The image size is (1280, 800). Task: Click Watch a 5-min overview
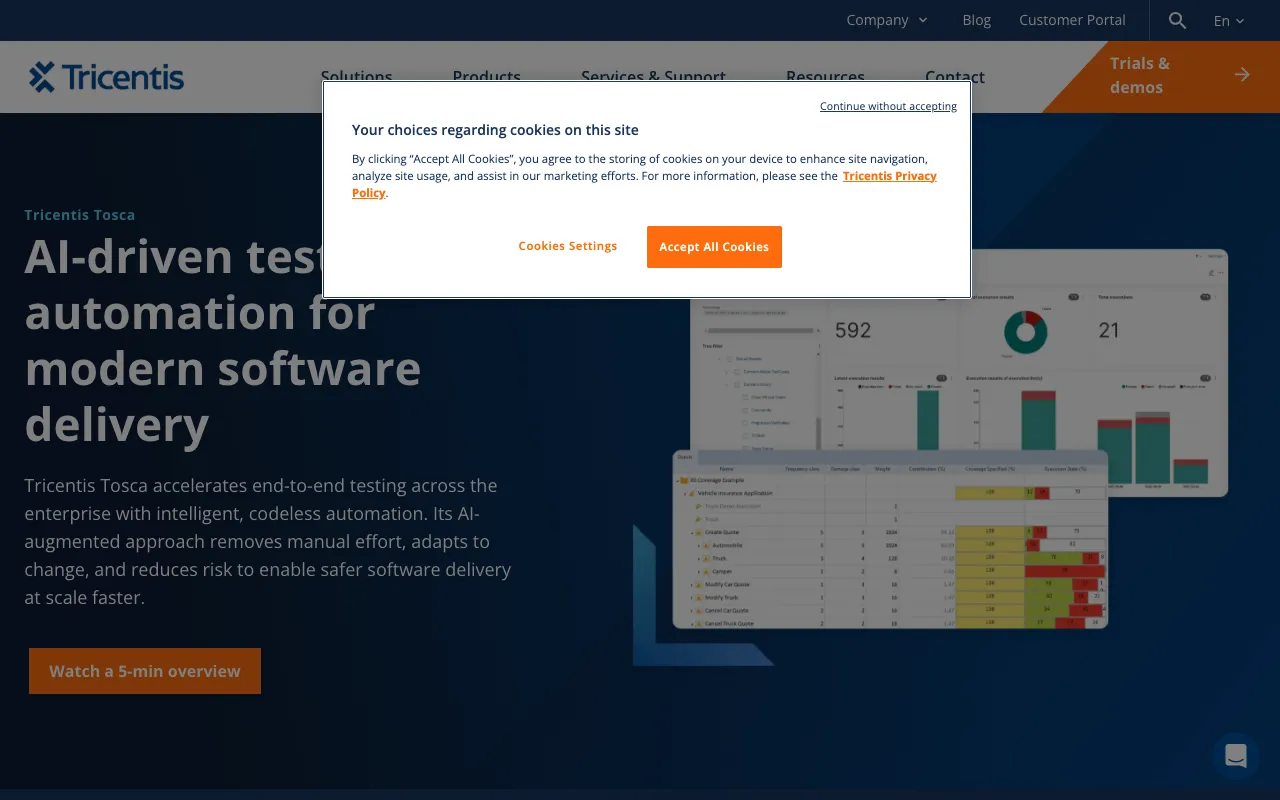pyautogui.click(x=144, y=671)
